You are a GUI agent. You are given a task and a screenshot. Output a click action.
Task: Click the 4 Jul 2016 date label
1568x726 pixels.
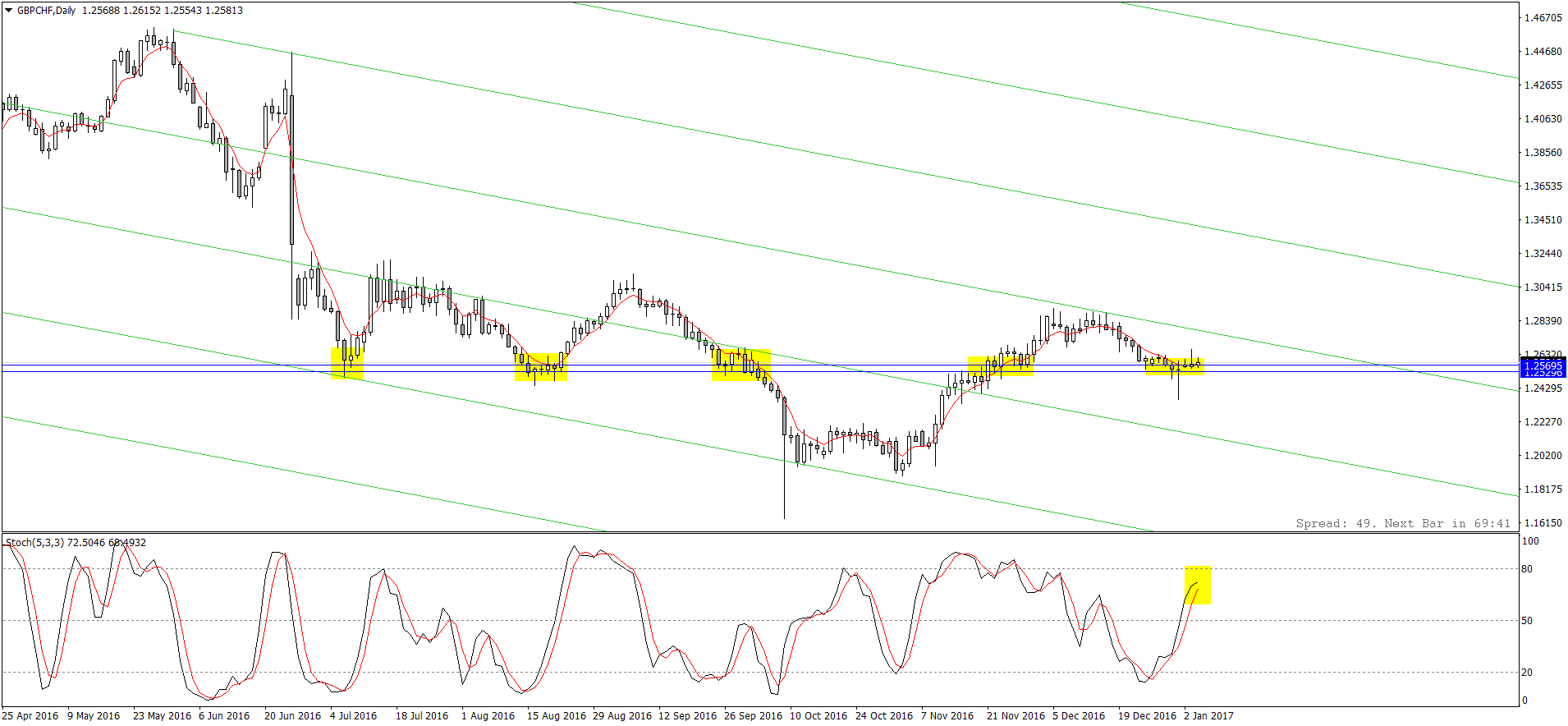coord(354,715)
